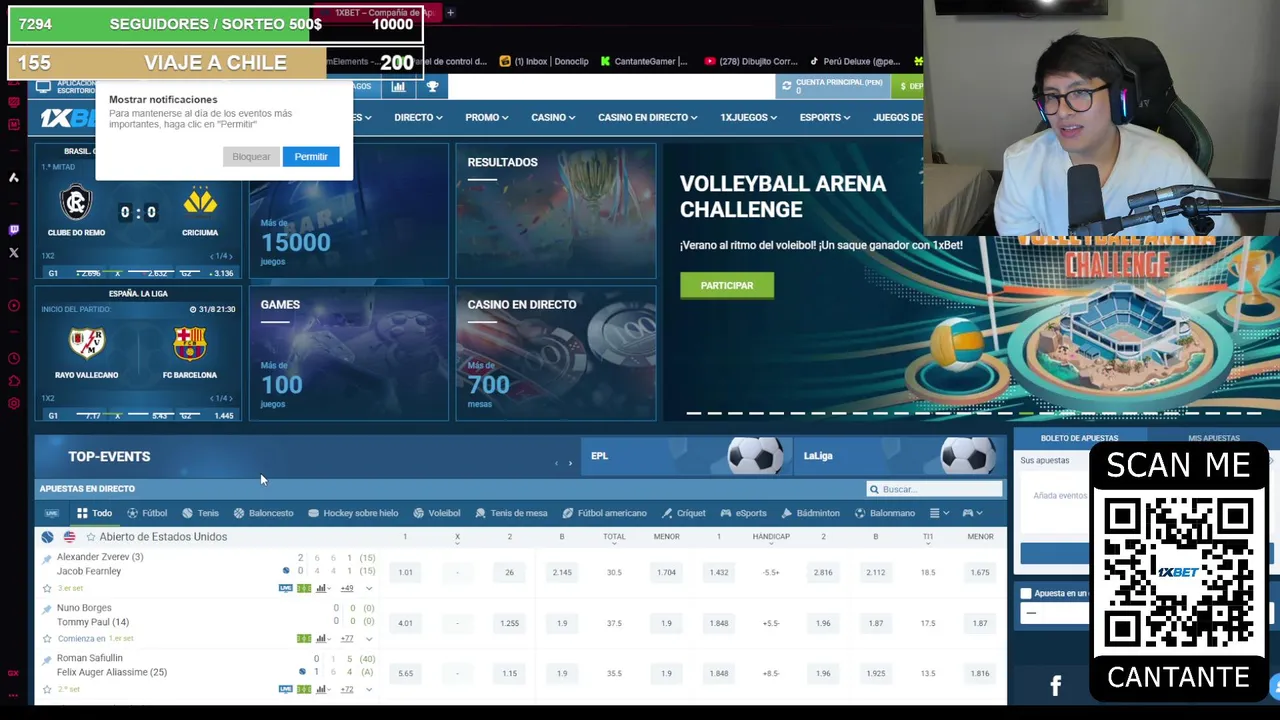
Task: Click the LIVE icon in Safiullin match row
Action: coord(285,689)
